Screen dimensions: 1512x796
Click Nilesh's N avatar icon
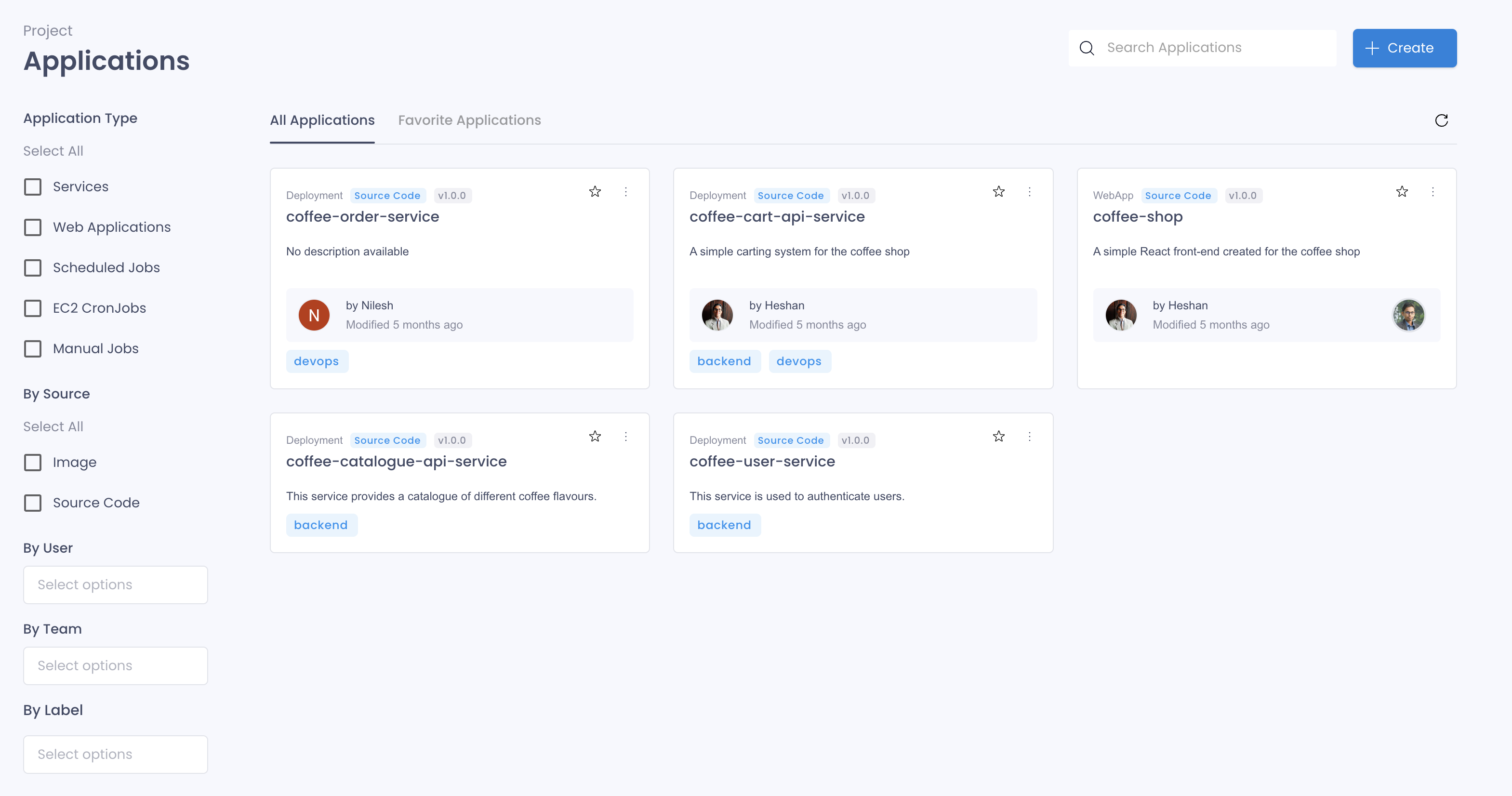(314, 315)
